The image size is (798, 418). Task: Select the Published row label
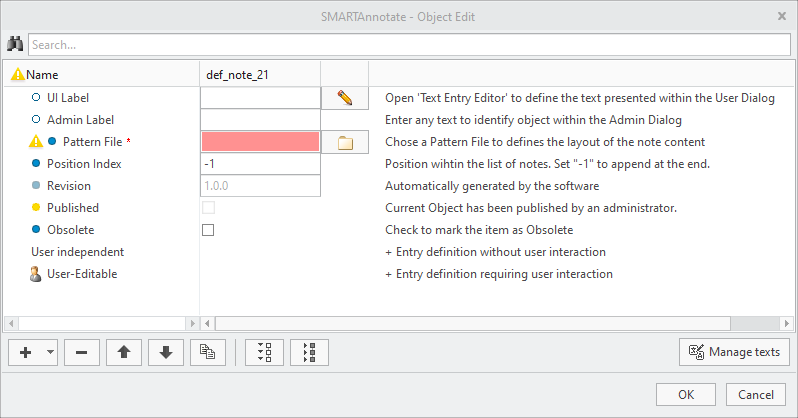coord(73,208)
